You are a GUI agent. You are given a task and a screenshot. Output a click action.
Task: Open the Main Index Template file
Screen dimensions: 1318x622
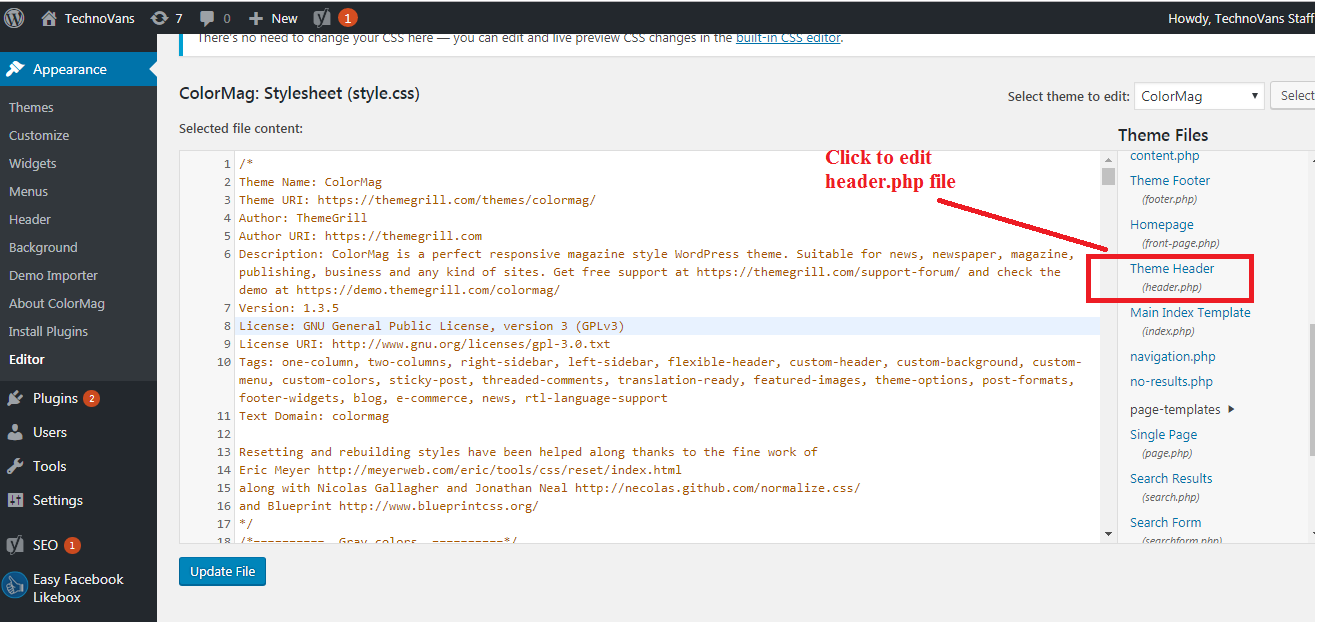pyautogui.click(x=1190, y=312)
